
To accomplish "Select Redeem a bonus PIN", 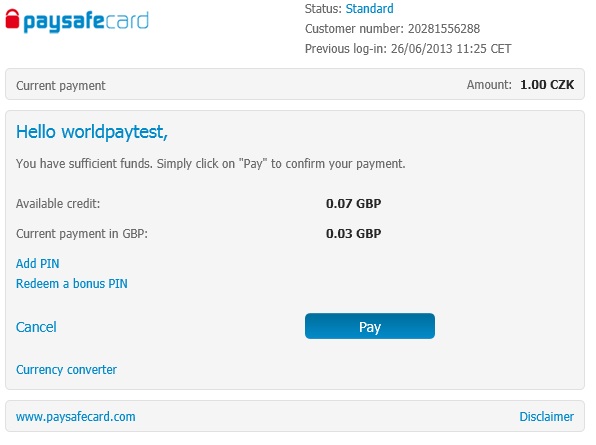I will point(72,283).
